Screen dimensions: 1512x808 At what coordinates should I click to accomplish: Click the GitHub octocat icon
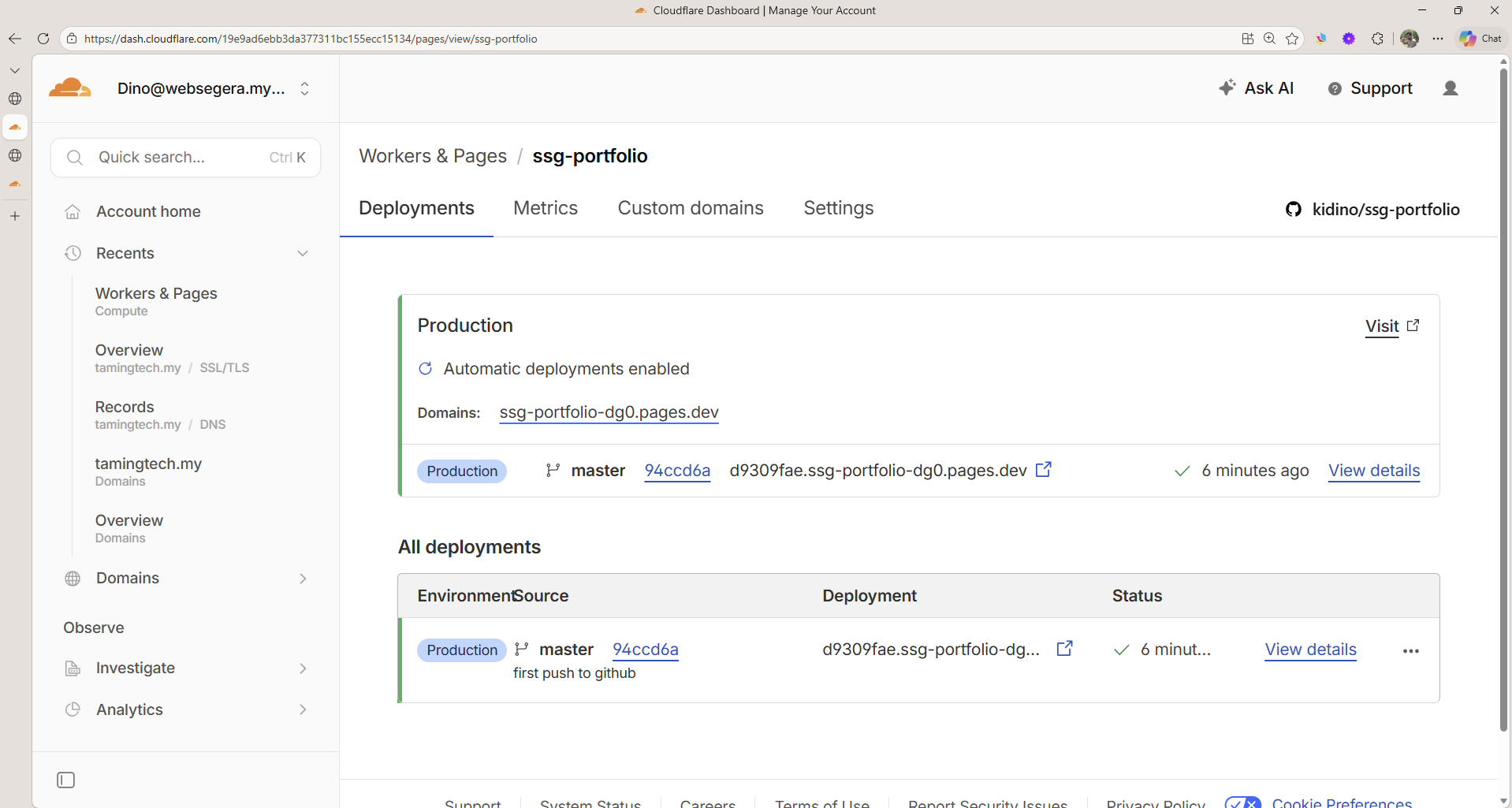point(1294,210)
